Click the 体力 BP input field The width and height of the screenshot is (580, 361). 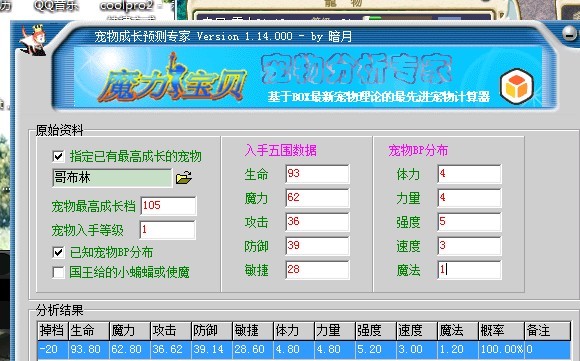469,174
